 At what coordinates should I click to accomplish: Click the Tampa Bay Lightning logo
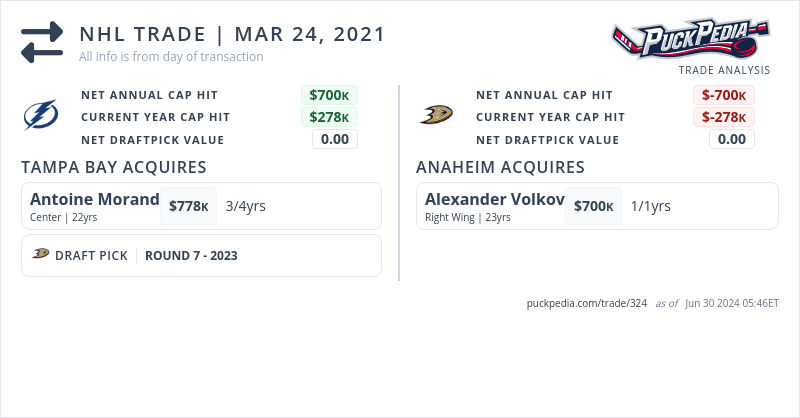pos(41,117)
